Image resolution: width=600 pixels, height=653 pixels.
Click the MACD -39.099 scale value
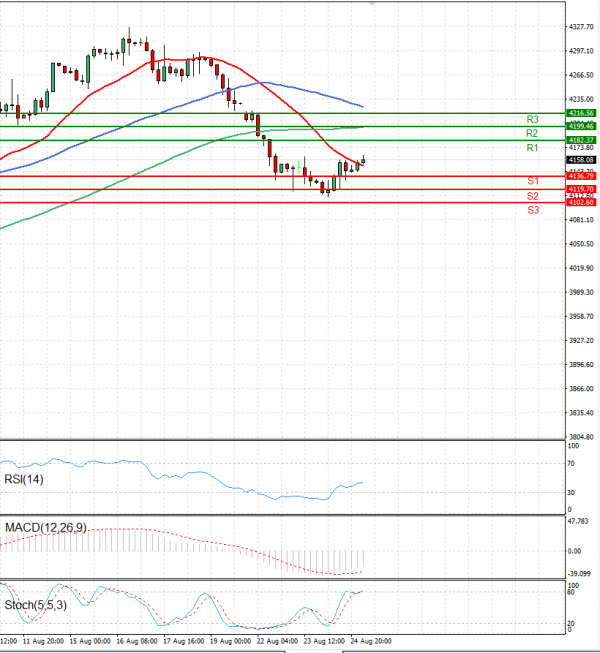tap(579, 573)
